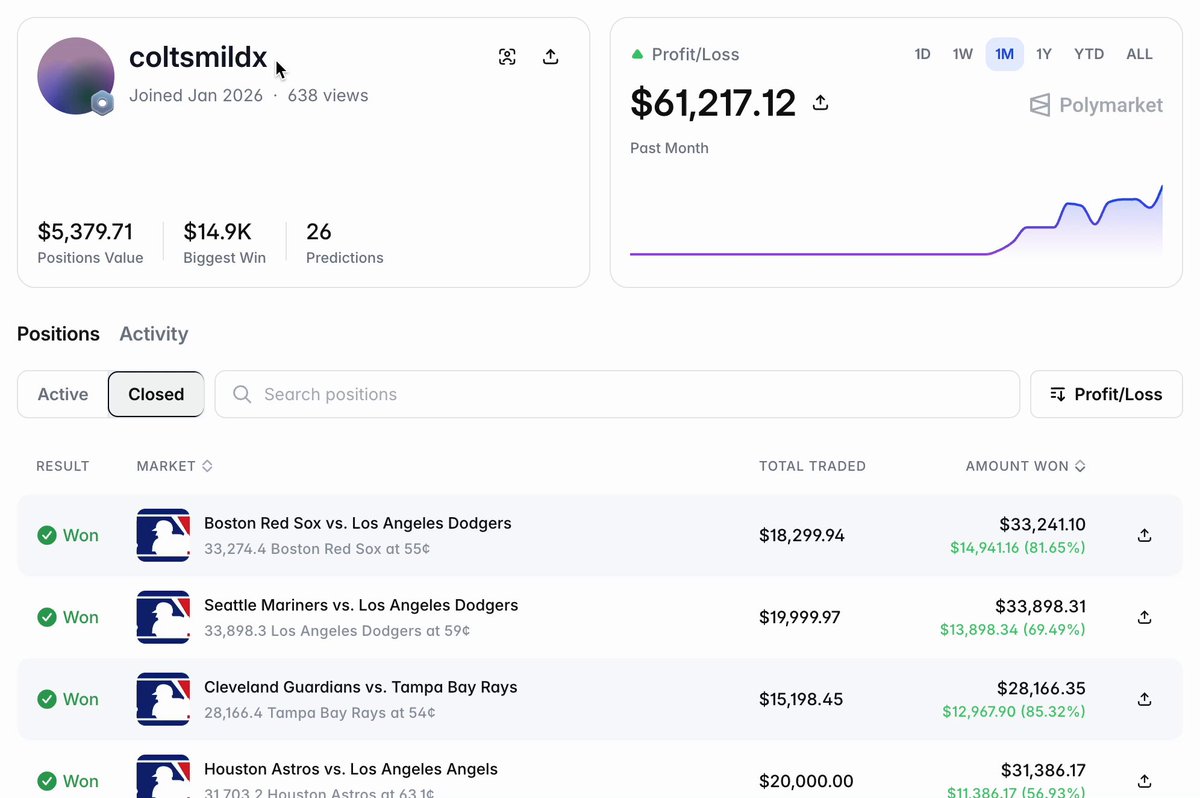Share the Cleveland Guardians vs. Rays position
This screenshot has width=1200, height=798.
click(x=1145, y=699)
